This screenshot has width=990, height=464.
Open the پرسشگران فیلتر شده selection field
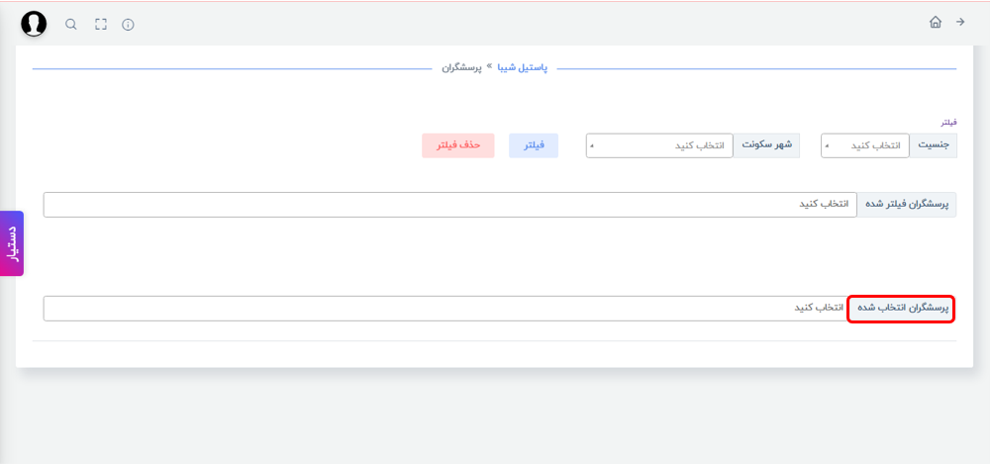pos(450,205)
